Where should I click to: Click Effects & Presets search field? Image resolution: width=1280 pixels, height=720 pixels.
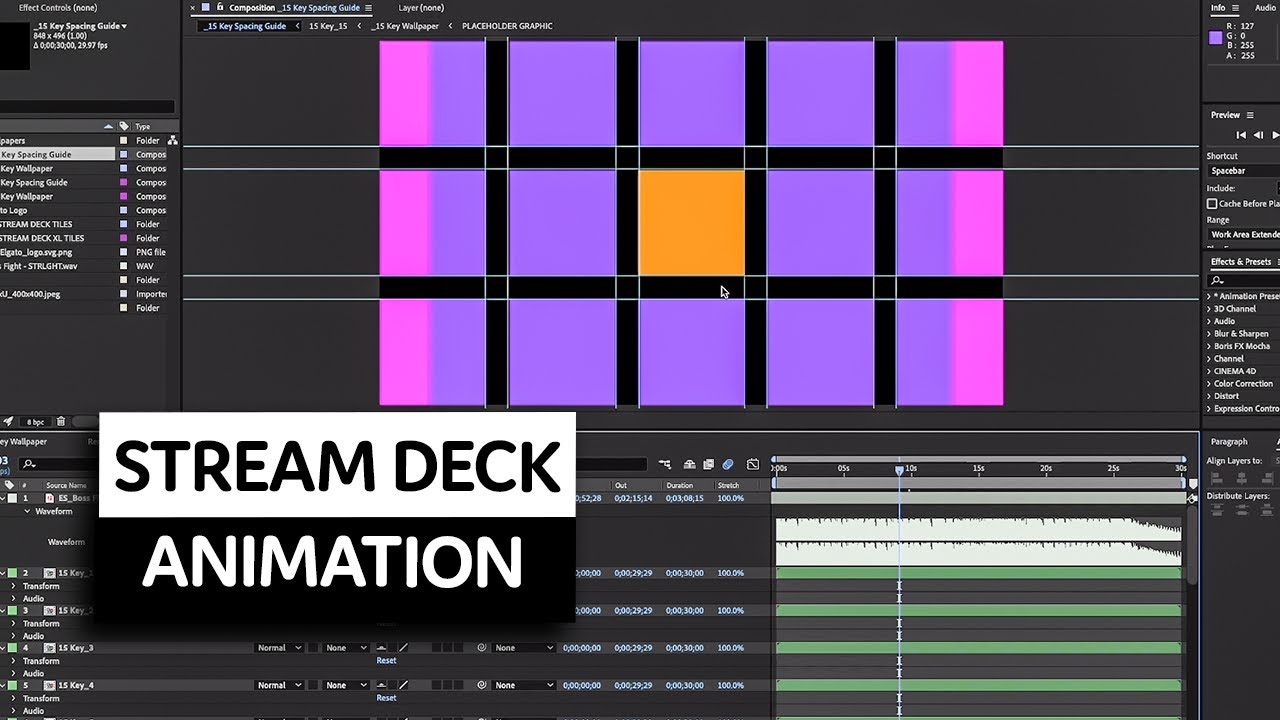coord(1246,280)
